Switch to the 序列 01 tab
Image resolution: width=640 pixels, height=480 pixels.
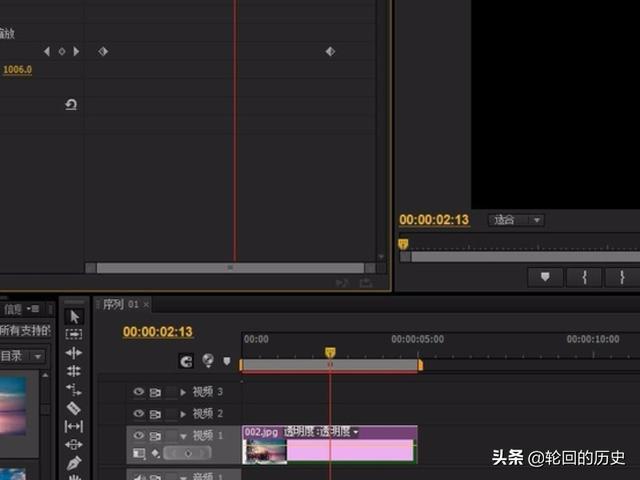[120, 304]
